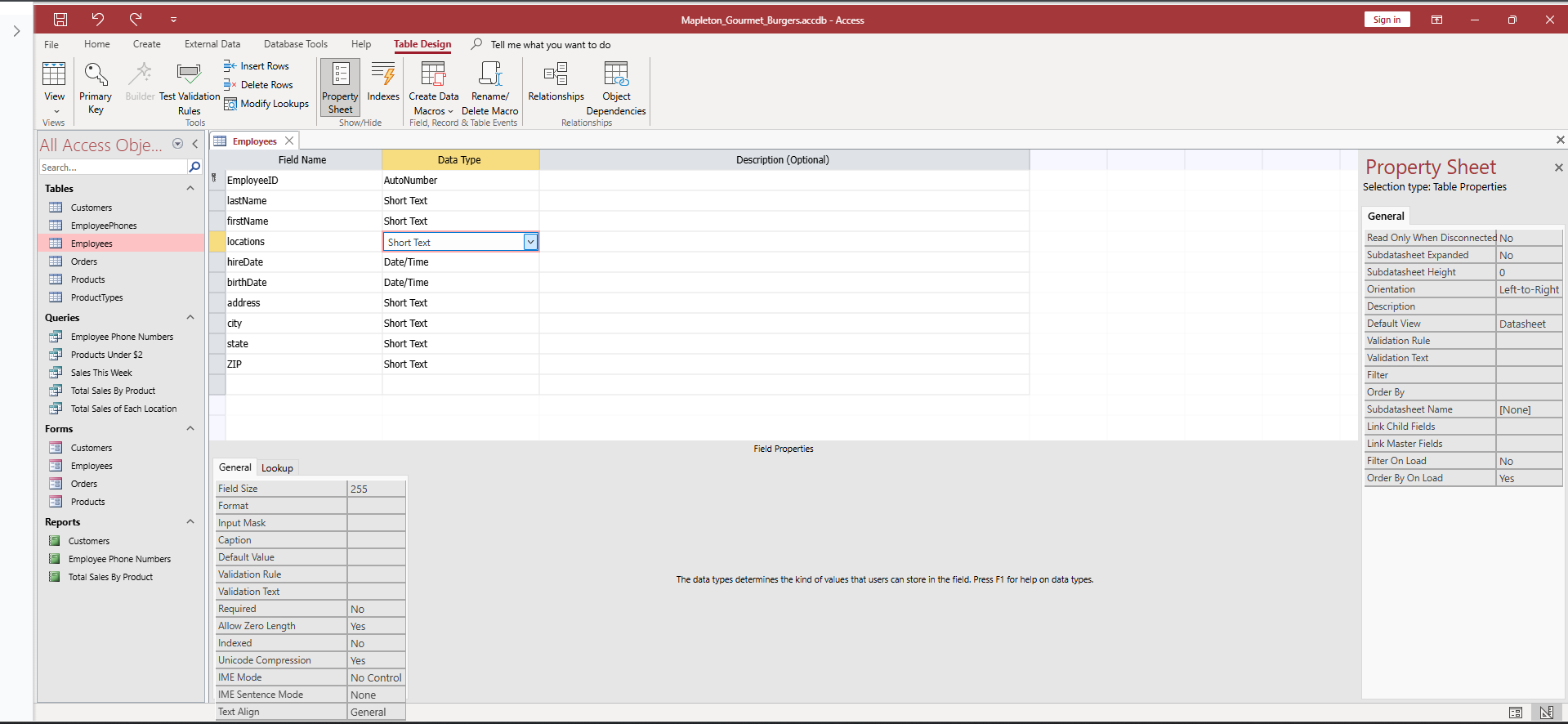The width and height of the screenshot is (1568, 724).
Task: Expand the collapsed side panel arrow
Action: (16, 31)
